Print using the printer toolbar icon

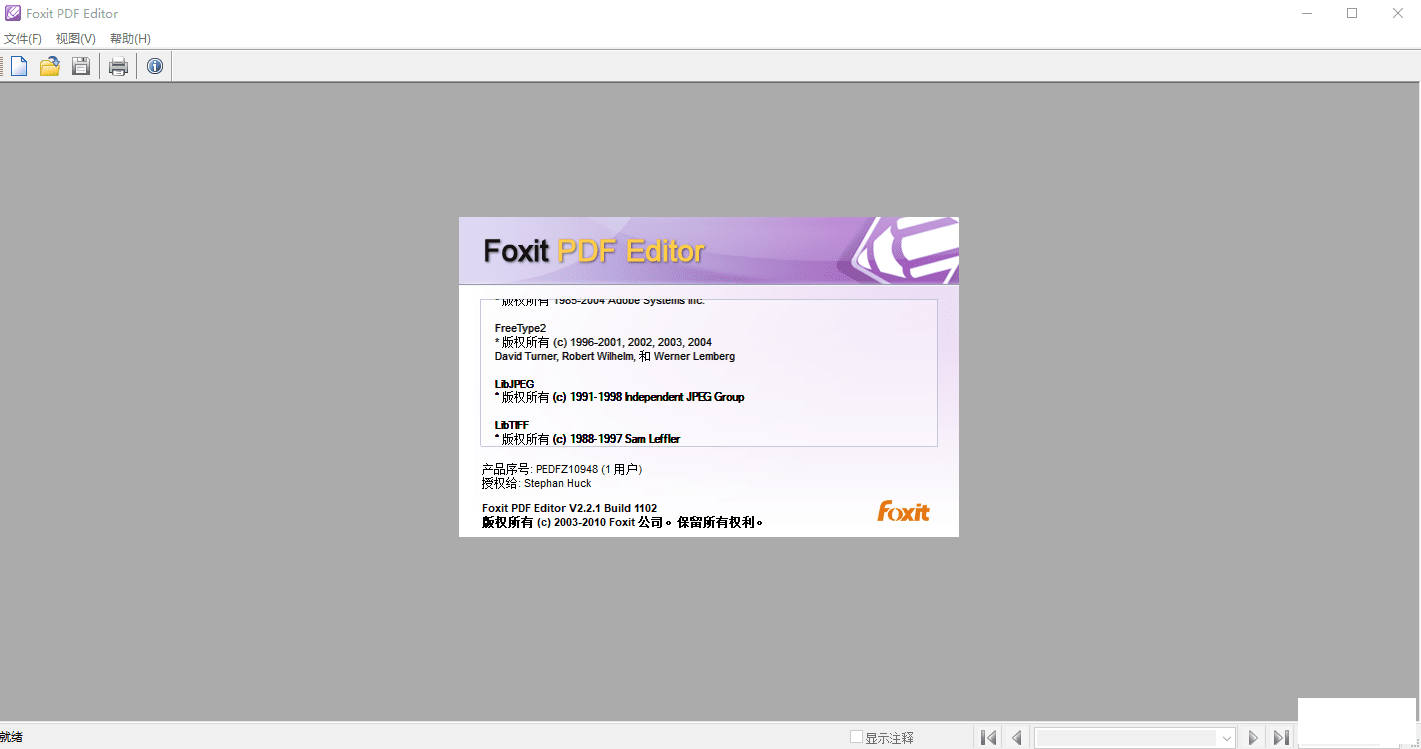(x=118, y=67)
